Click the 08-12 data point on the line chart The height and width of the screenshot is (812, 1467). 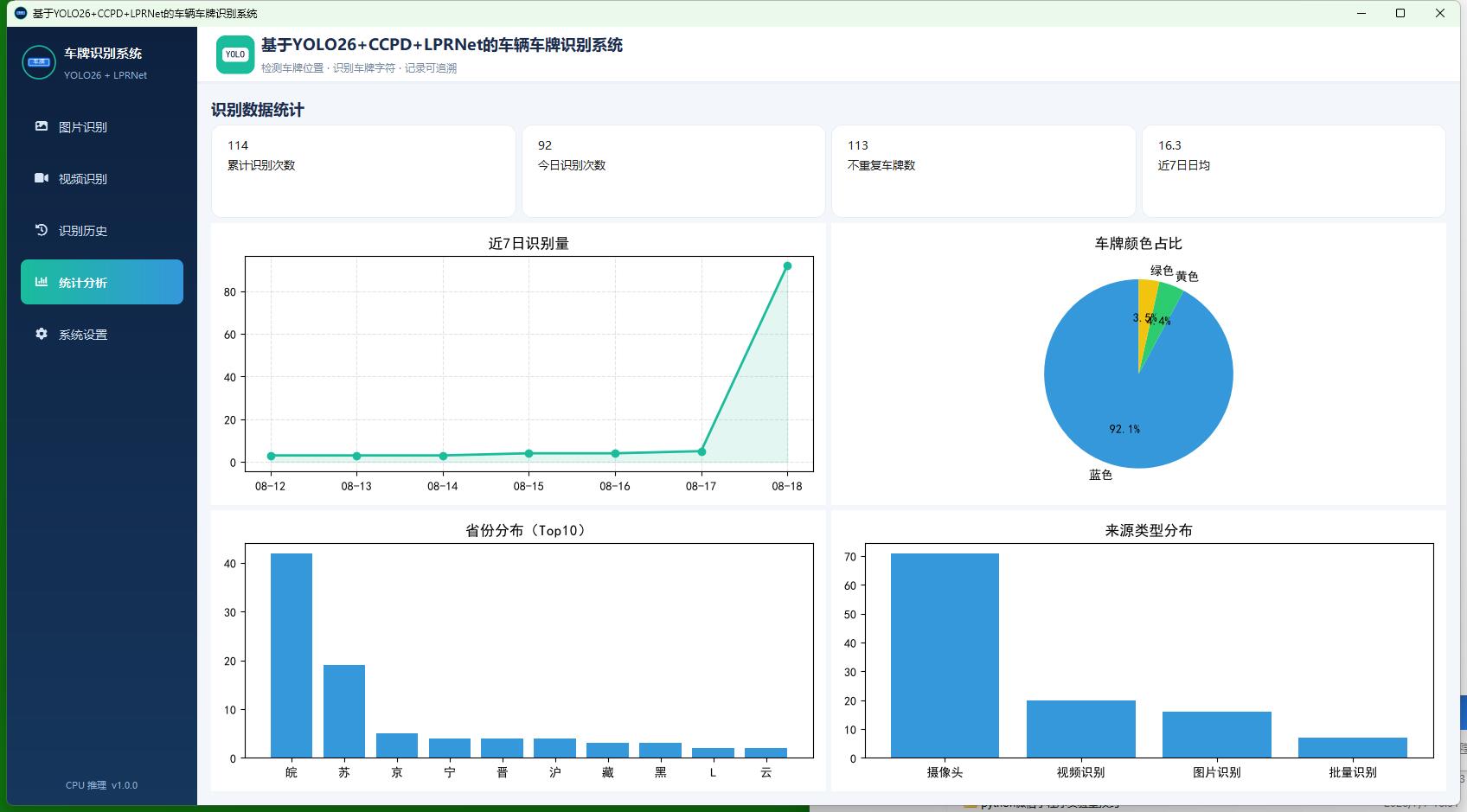pos(271,456)
